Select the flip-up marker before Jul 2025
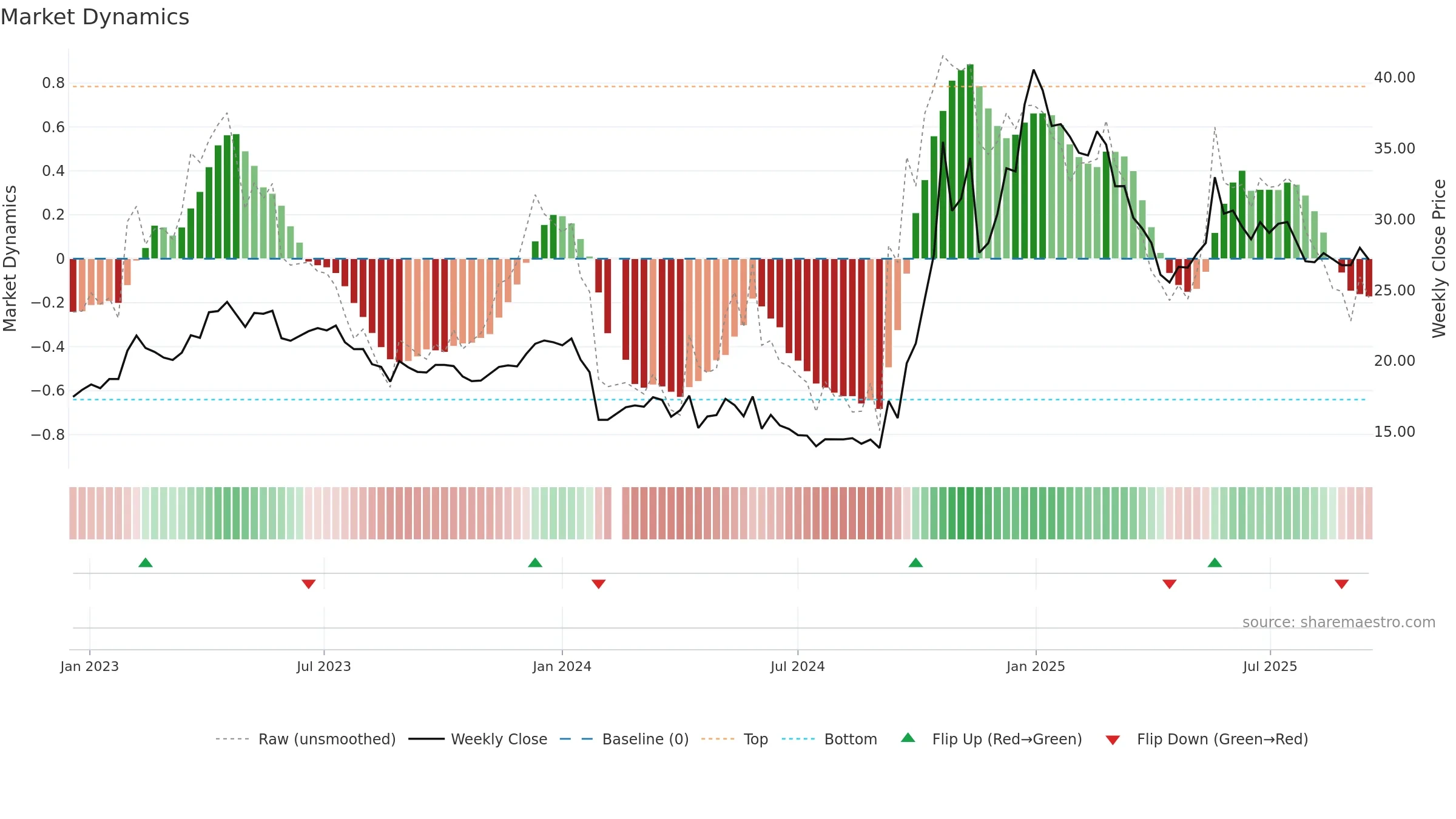The height and width of the screenshot is (819, 1456). tap(1215, 562)
